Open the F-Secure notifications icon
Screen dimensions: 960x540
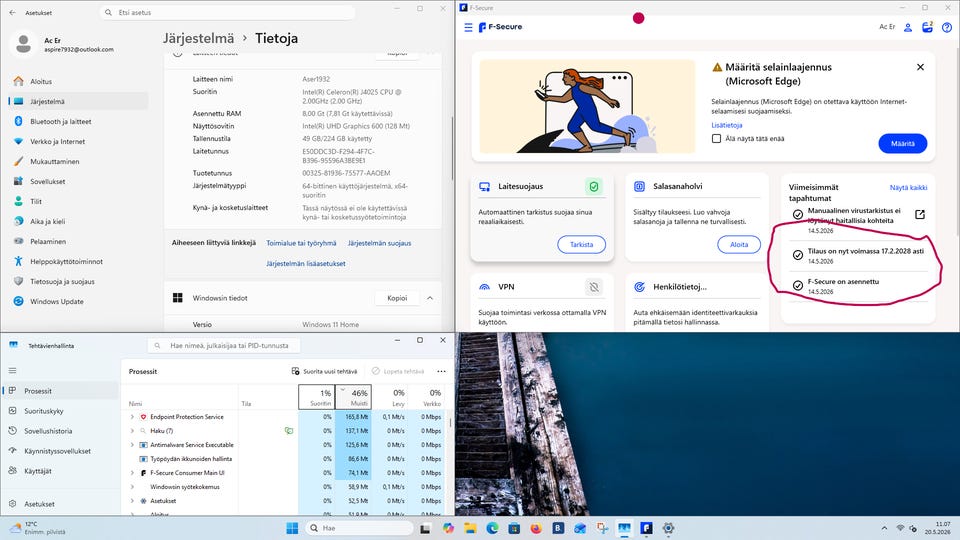pyautogui.click(x=928, y=27)
